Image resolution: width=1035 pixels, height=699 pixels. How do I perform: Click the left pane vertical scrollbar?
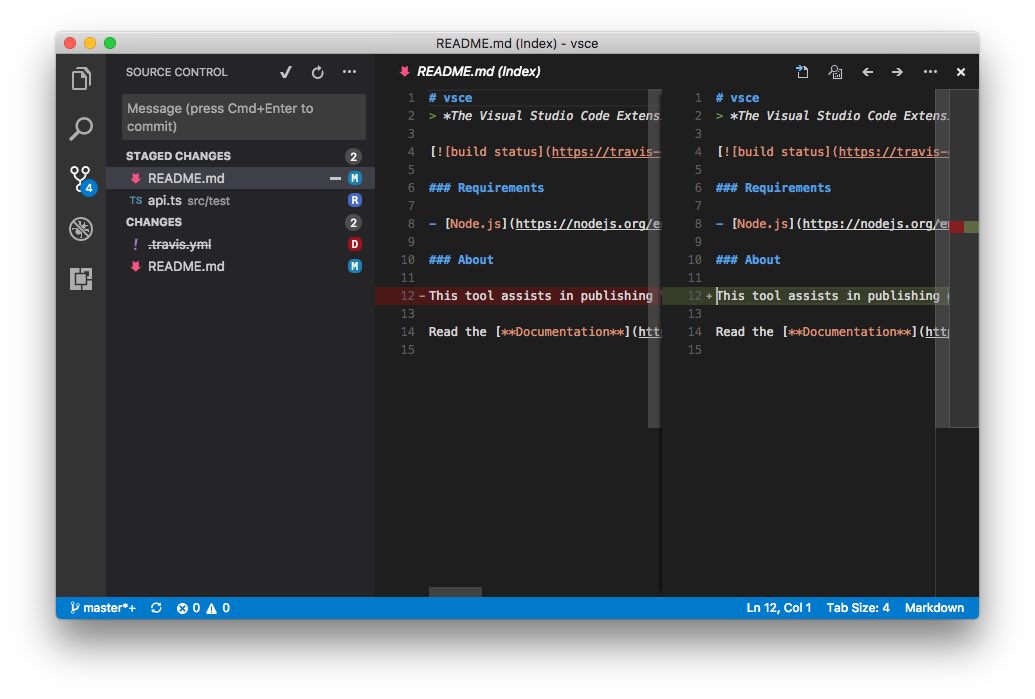tap(654, 259)
